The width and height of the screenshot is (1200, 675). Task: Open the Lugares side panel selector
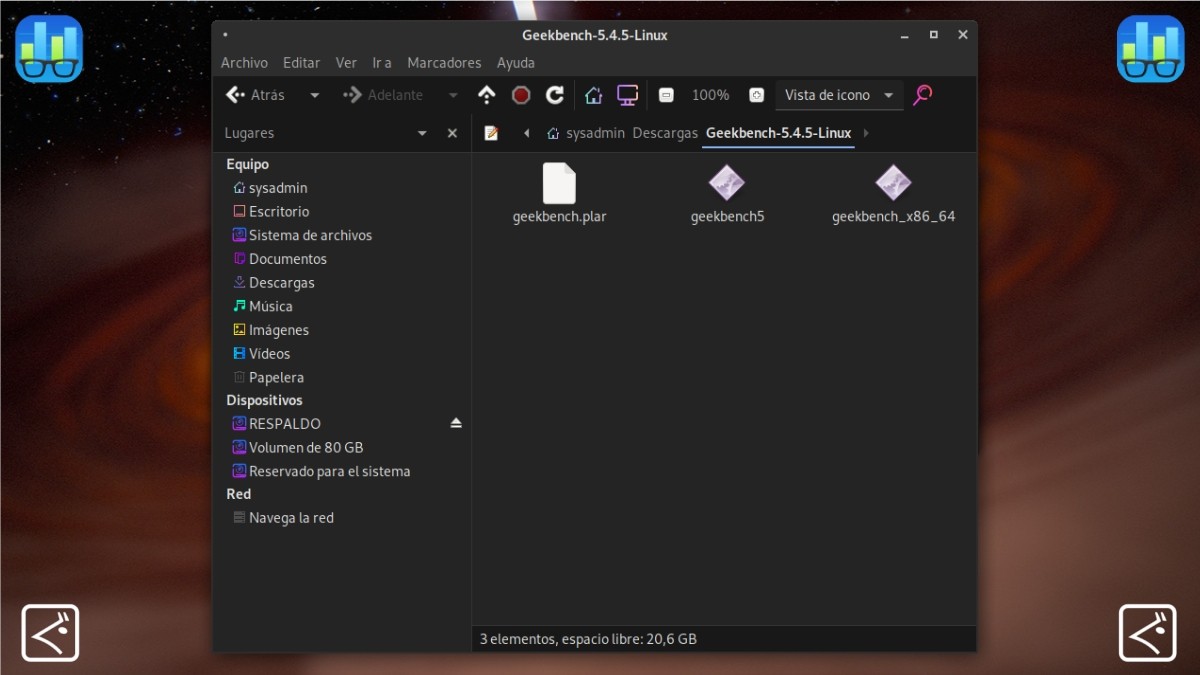(422, 133)
